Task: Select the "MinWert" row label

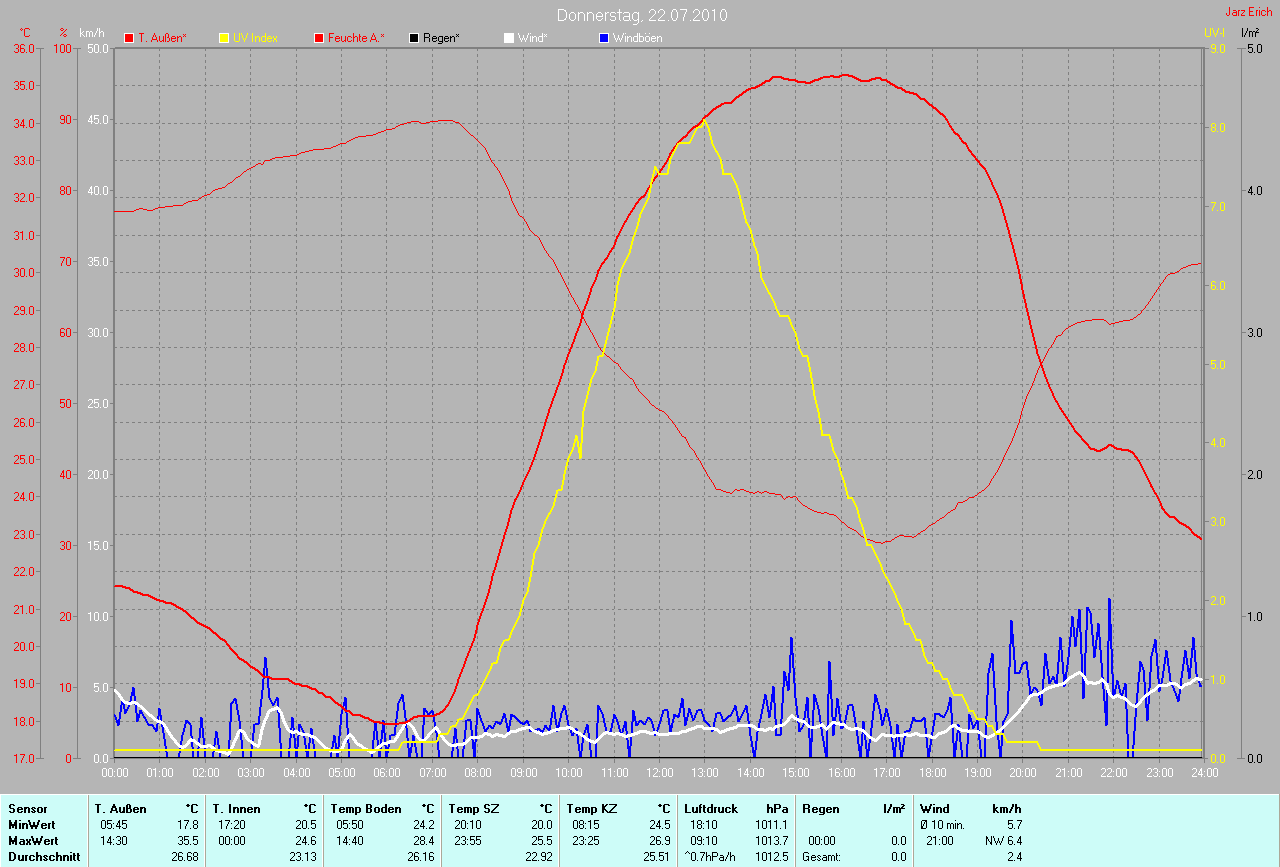Action: tap(32, 825)
